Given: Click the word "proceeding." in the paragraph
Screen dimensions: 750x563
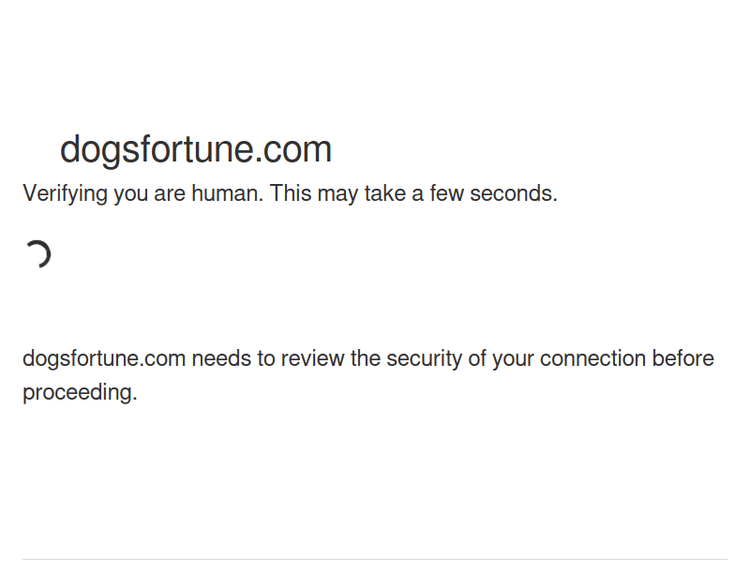Looking at the screenshot, I should (x=80, y=393).
